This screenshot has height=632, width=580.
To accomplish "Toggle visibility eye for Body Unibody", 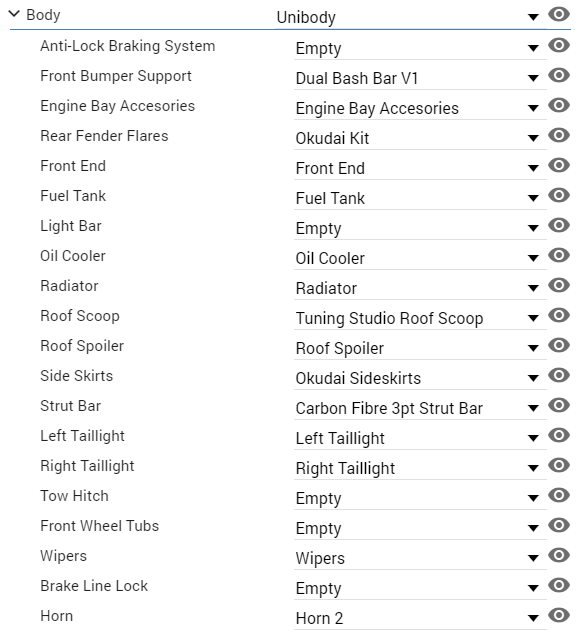I will [559, 15].
